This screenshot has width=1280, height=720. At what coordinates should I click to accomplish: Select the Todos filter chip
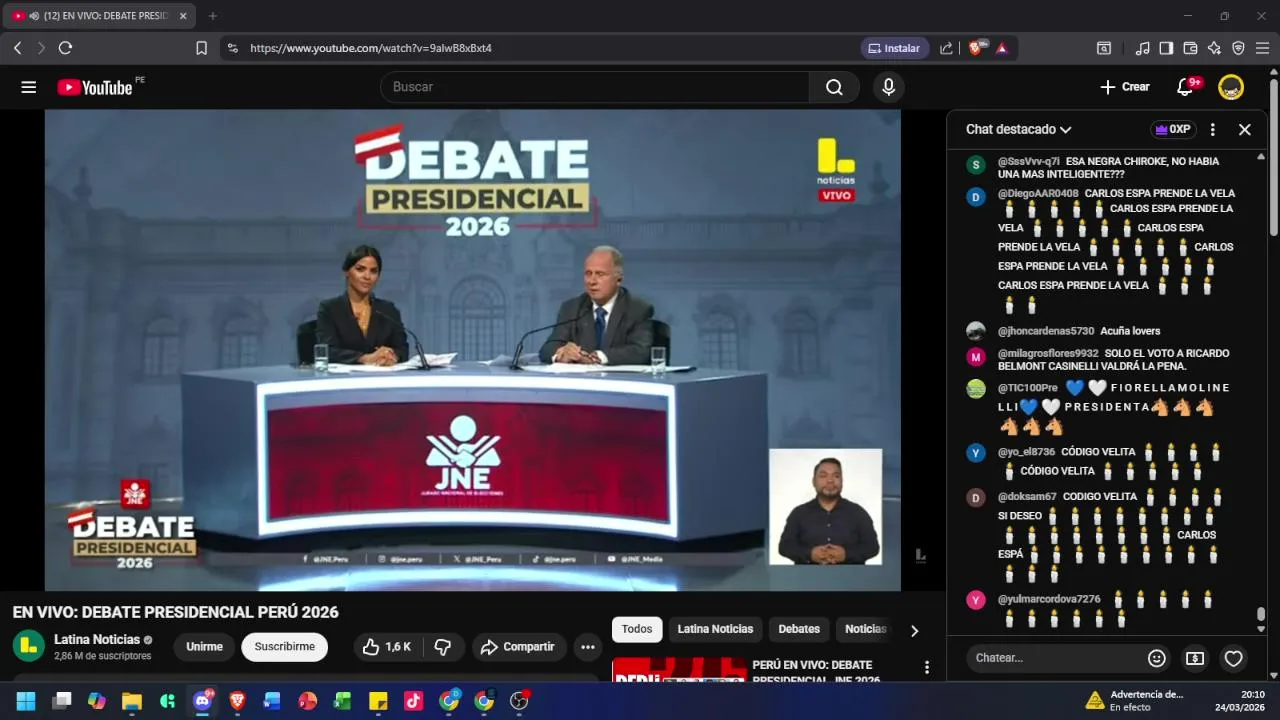[637, 629]
